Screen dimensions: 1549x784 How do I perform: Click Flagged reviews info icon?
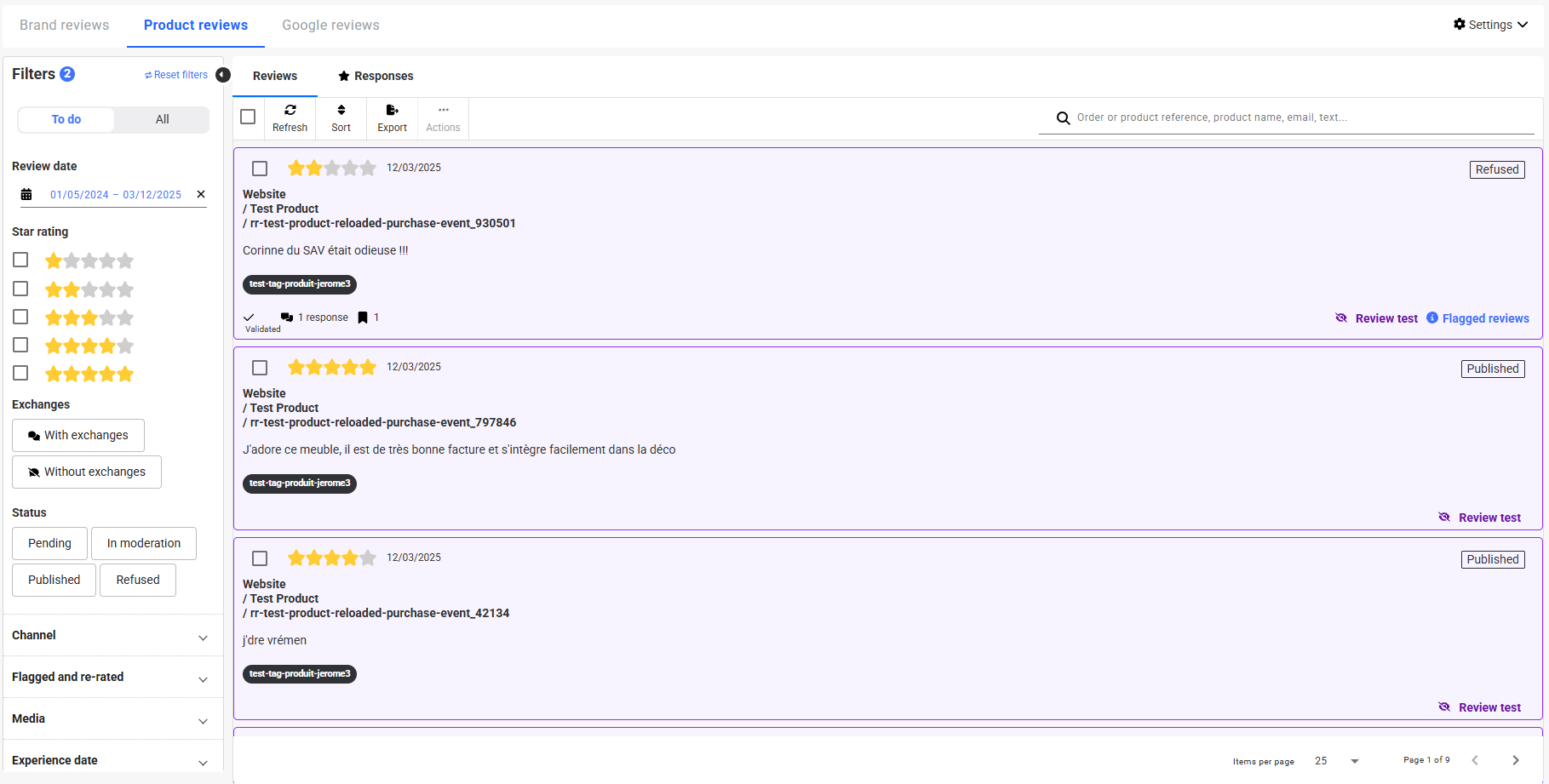coord(1432,318)
